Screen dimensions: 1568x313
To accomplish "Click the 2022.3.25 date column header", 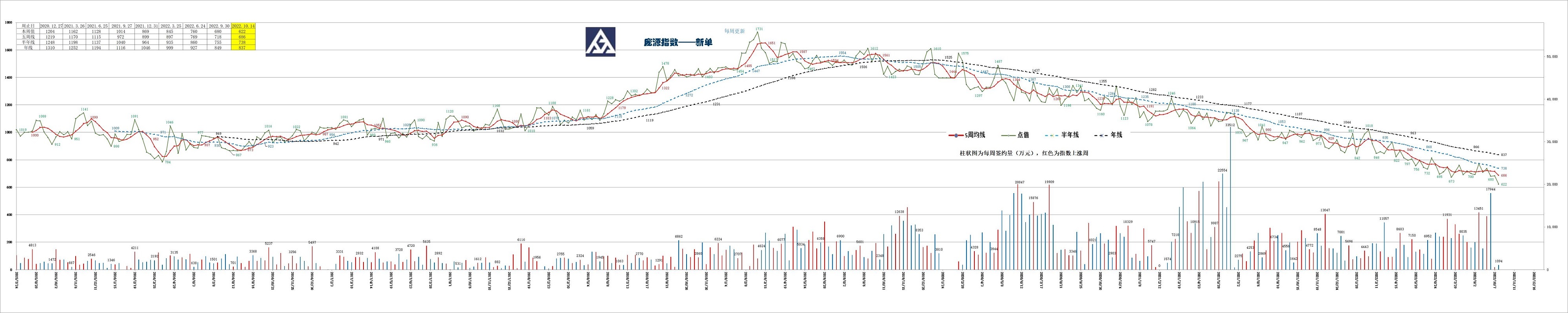I will pos(171,25).
